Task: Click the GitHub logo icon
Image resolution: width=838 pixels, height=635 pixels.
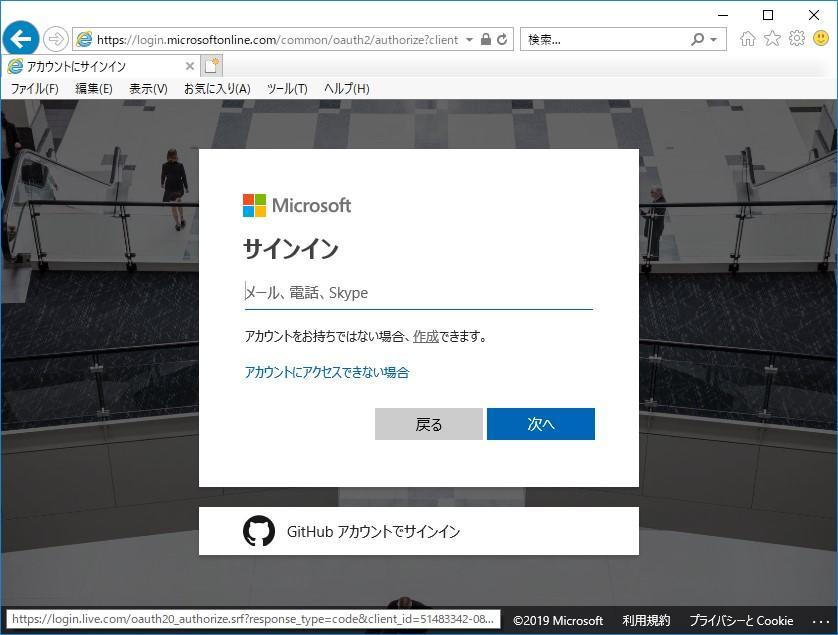Action: 259,531
